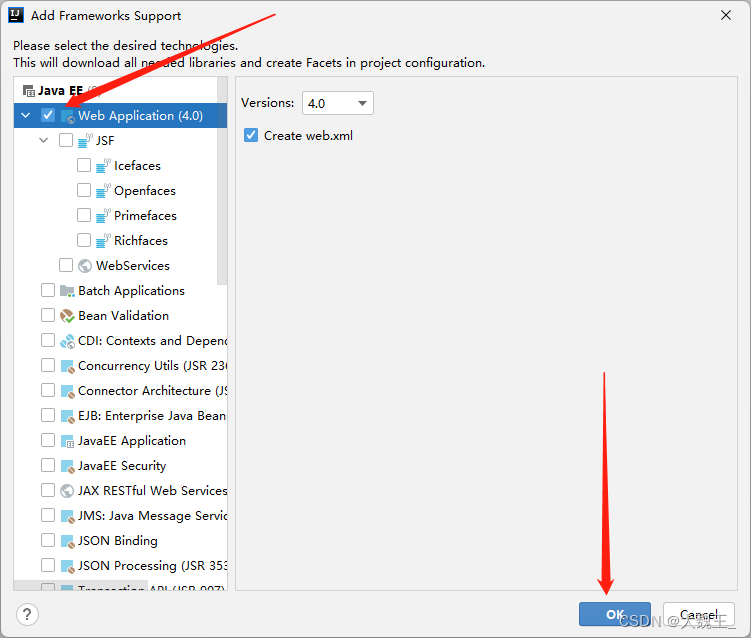
Task: Open the Versions dropdown
Action: click(338, 103)
